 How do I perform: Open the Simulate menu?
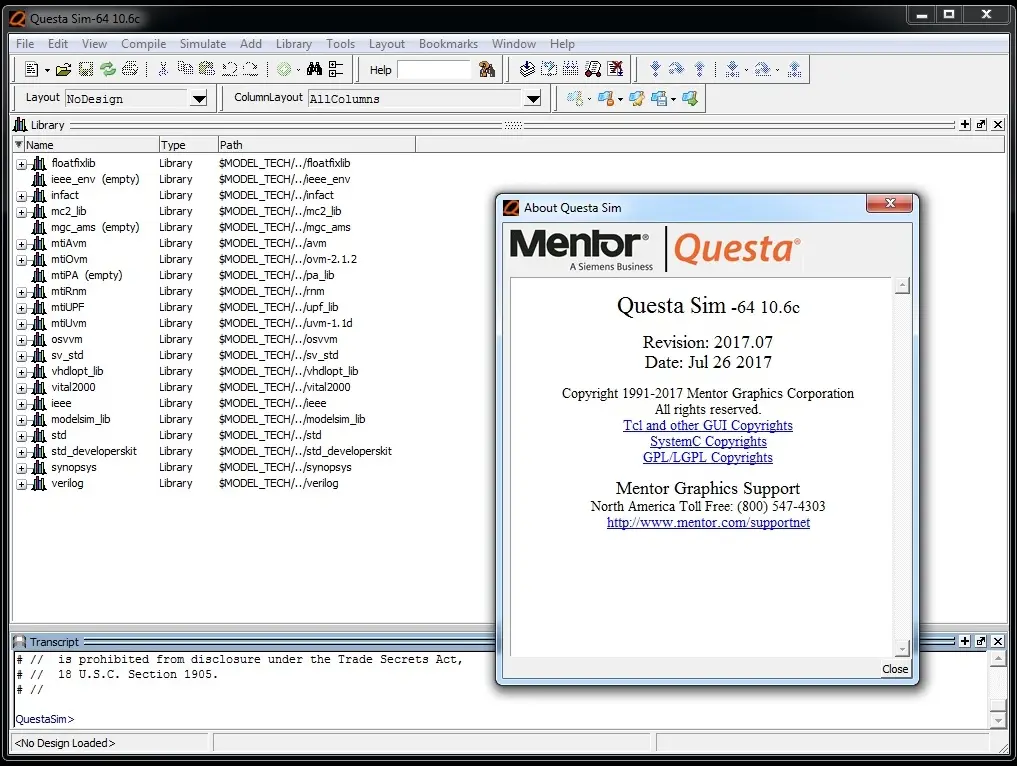203,43
